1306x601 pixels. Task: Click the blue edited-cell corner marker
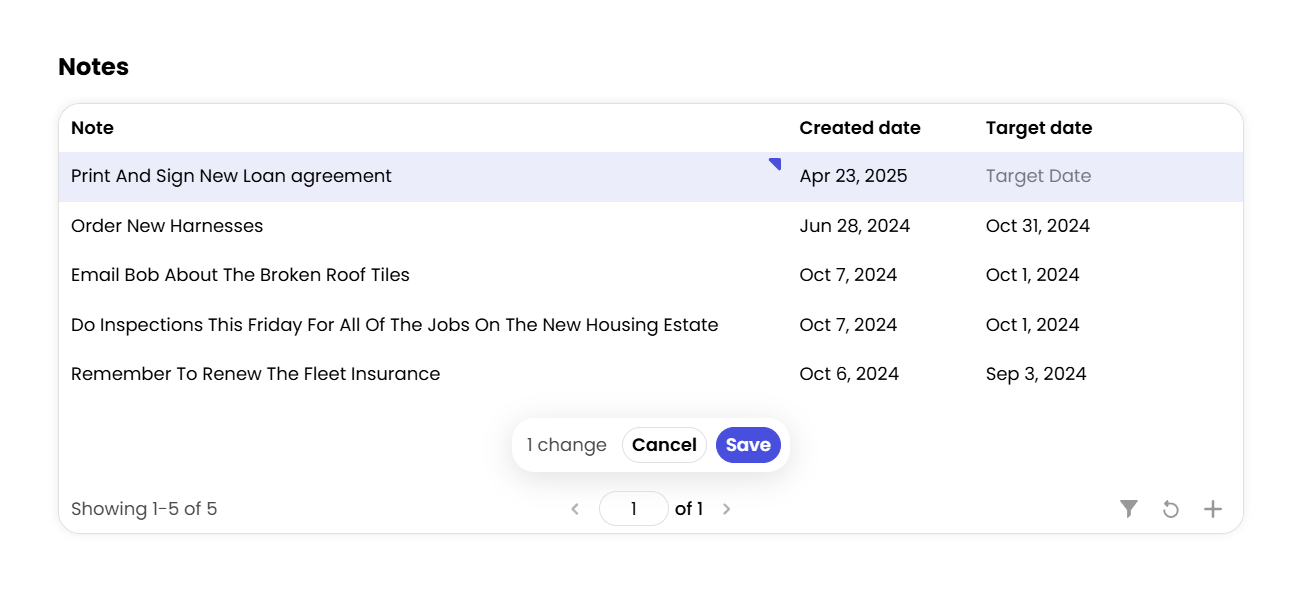(775, 163)
